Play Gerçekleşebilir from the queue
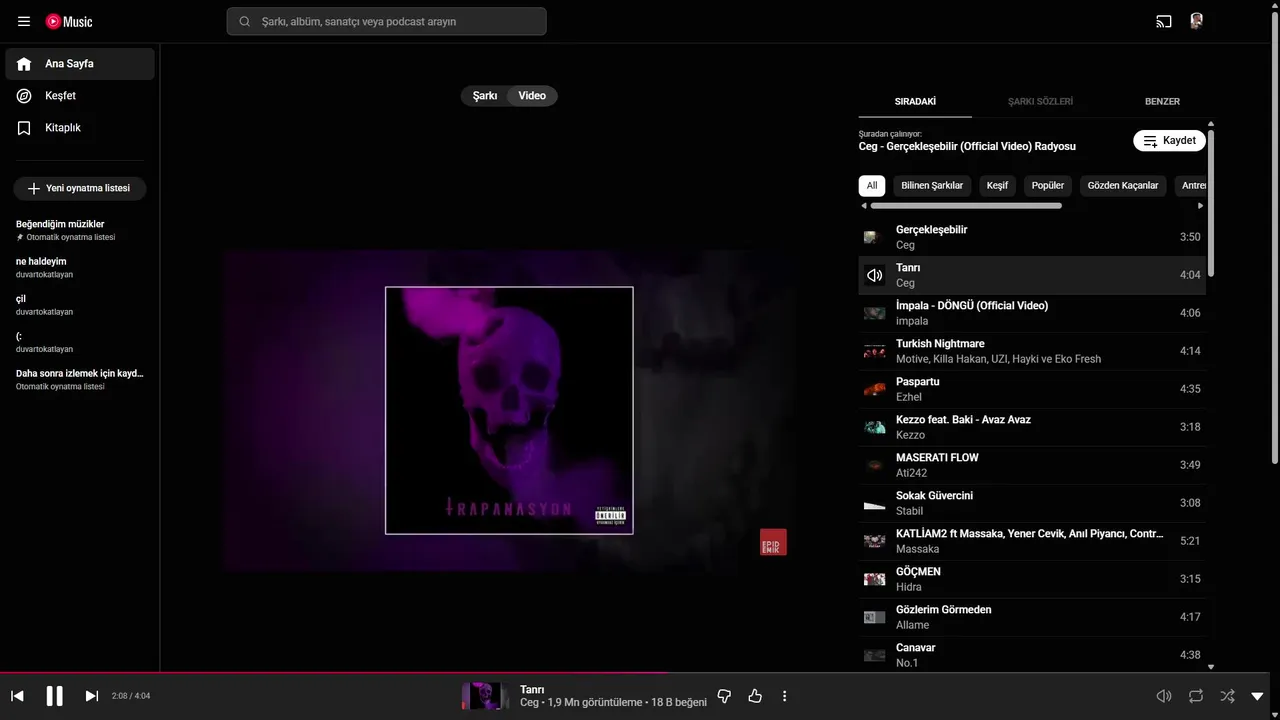1280x720 pixels. (x=1032, y=237)
